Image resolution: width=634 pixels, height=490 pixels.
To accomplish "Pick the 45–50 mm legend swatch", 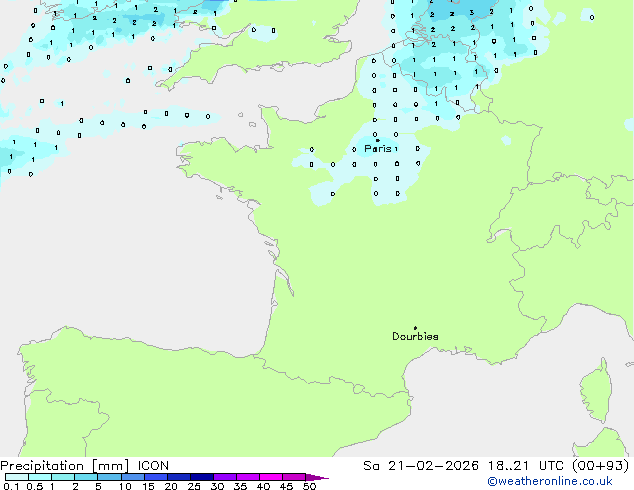I will [x=294, y=477].
